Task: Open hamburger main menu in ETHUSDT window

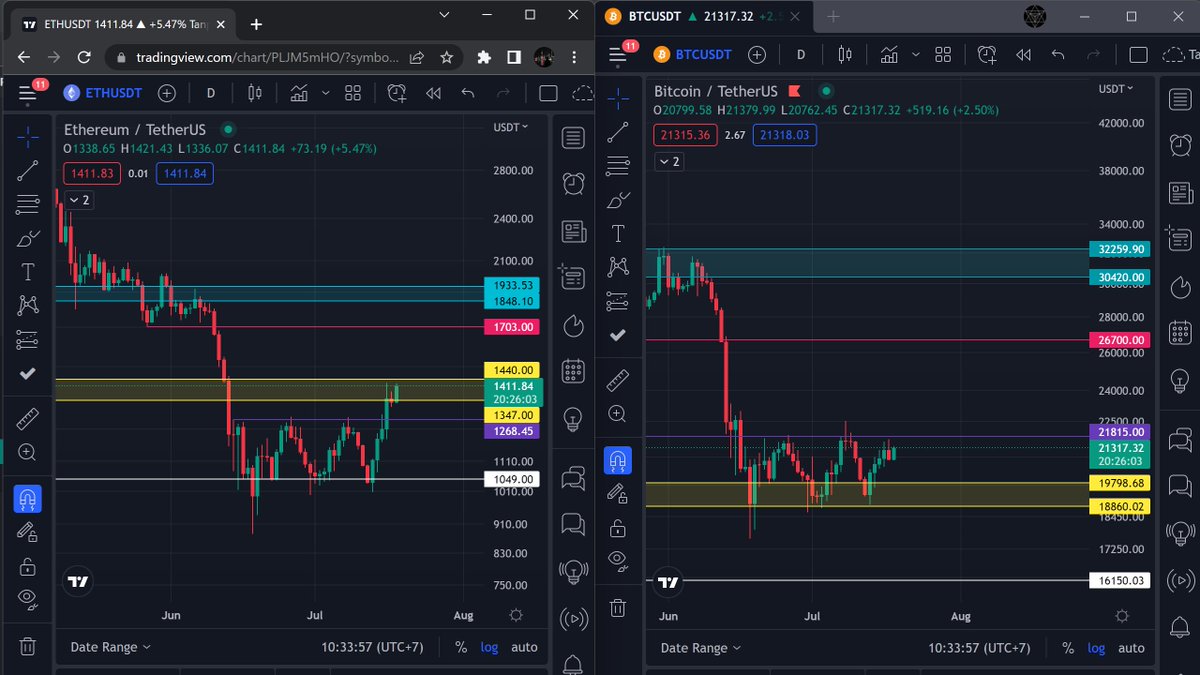Action: (x=27, y=93)
